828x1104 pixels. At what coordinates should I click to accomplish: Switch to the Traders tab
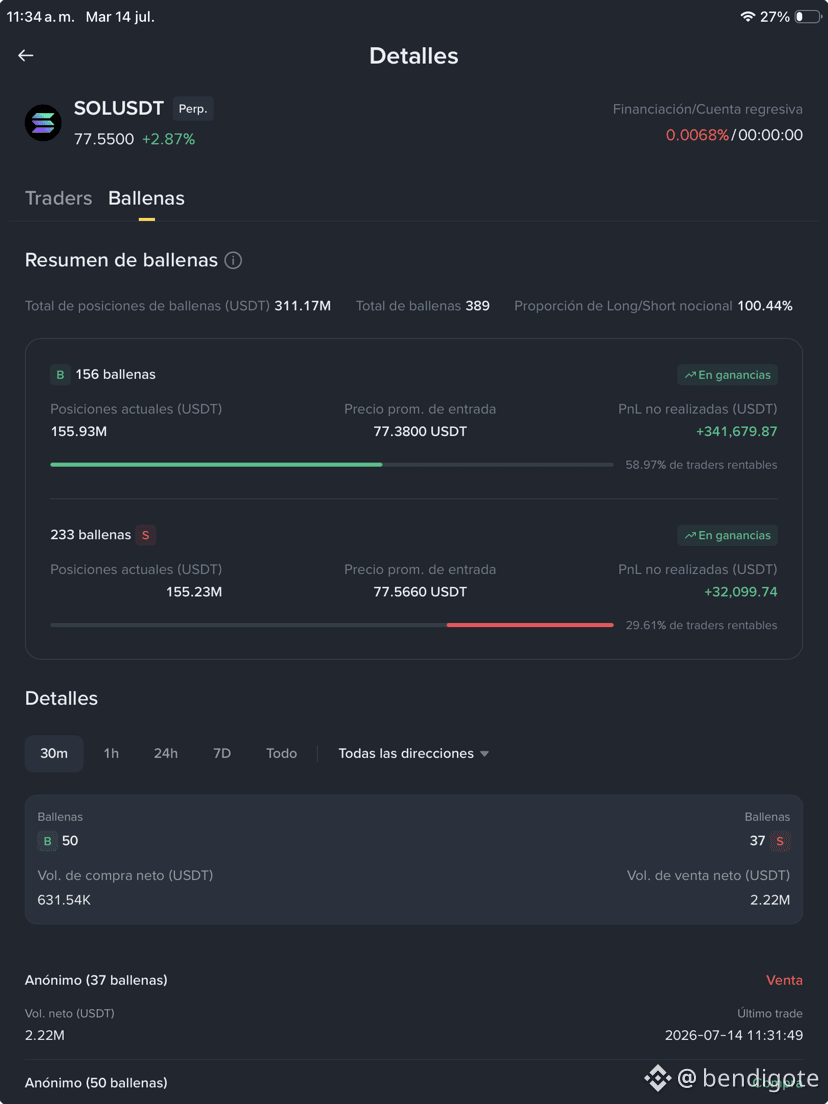coord(58,199)
